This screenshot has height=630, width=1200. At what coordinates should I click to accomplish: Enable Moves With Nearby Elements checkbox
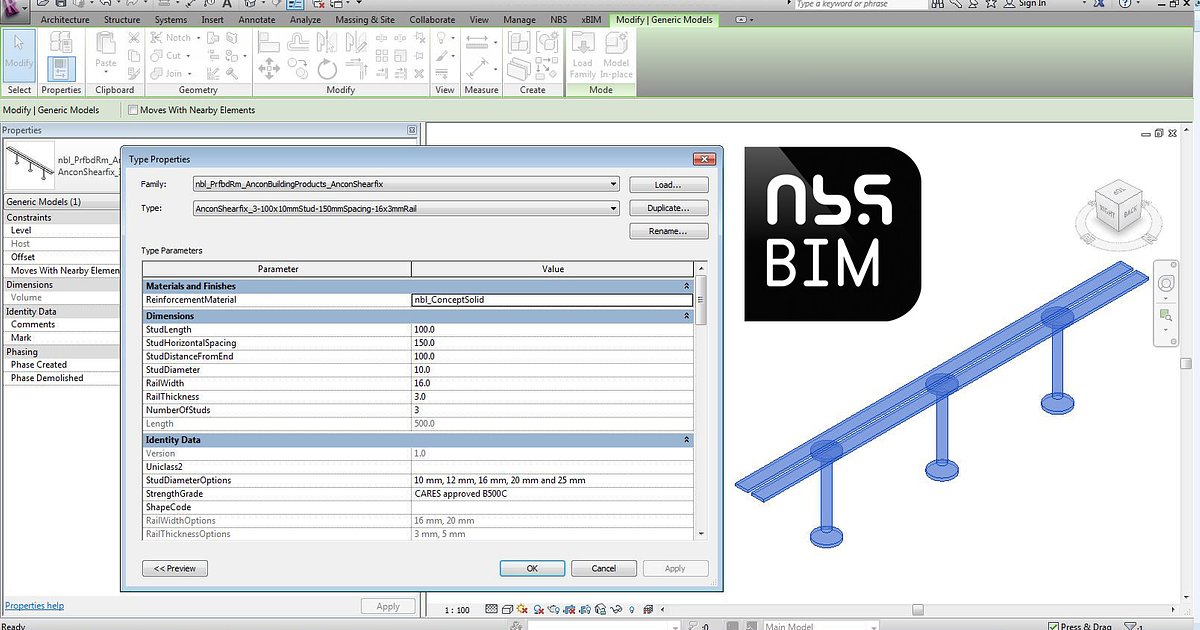[132, 110]
